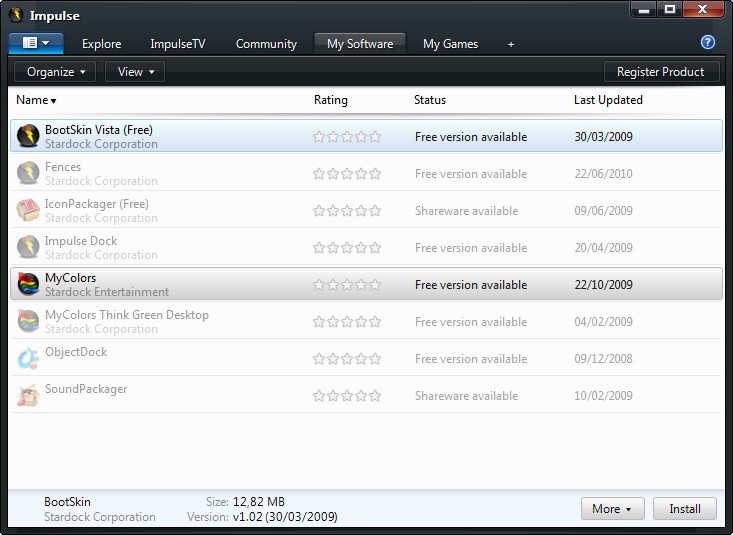Sort by the Rating column header
The height and width of the screenshot is (535, 733).
tap(331, 100)
